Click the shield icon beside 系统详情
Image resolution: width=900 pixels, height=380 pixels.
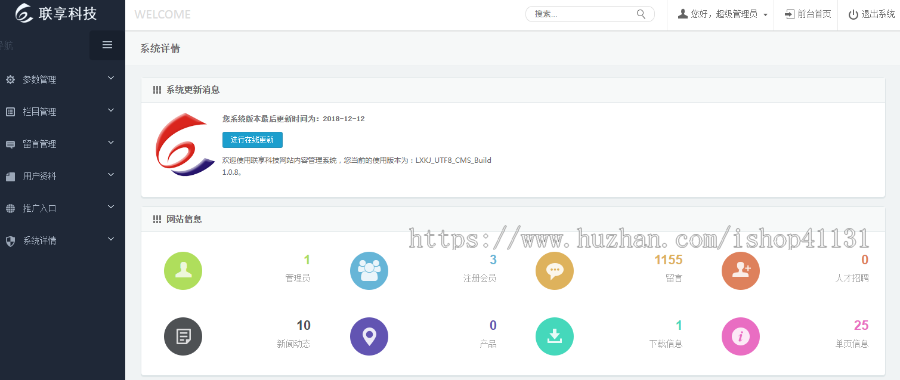10,241
